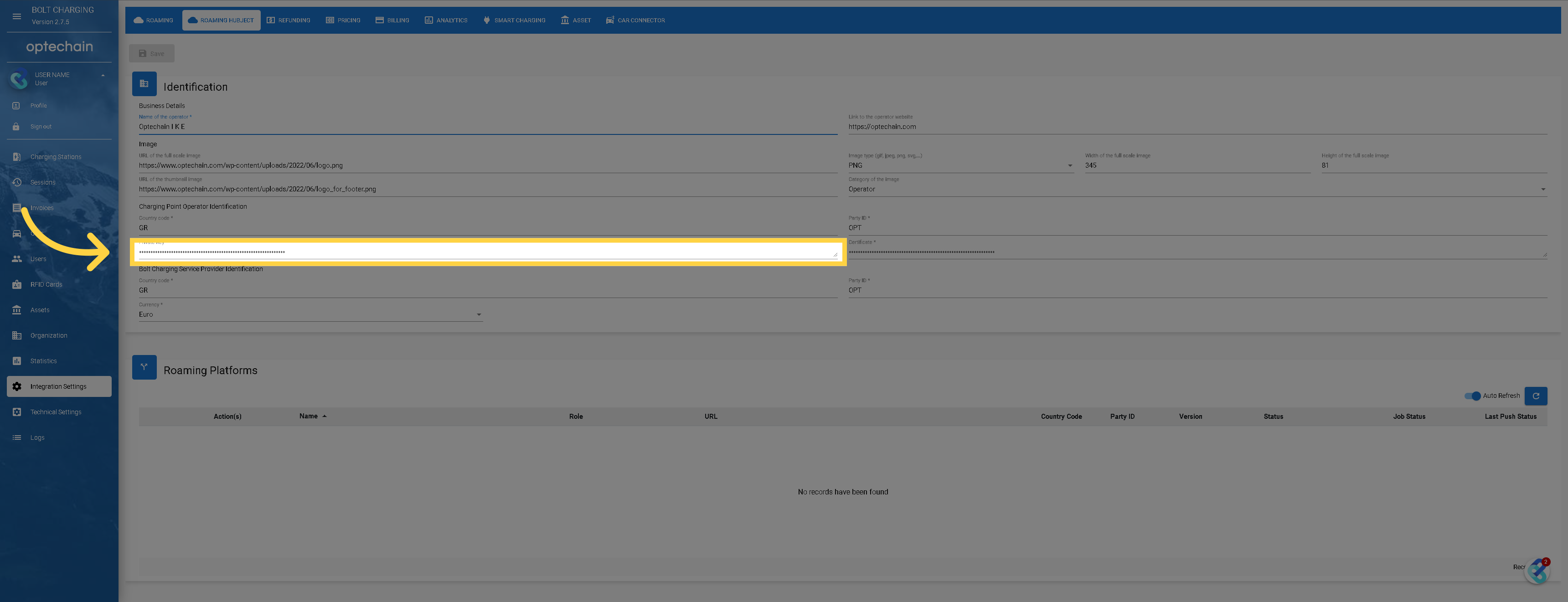
Task: Click optechain logo text
Action: (x=60, y=46)
